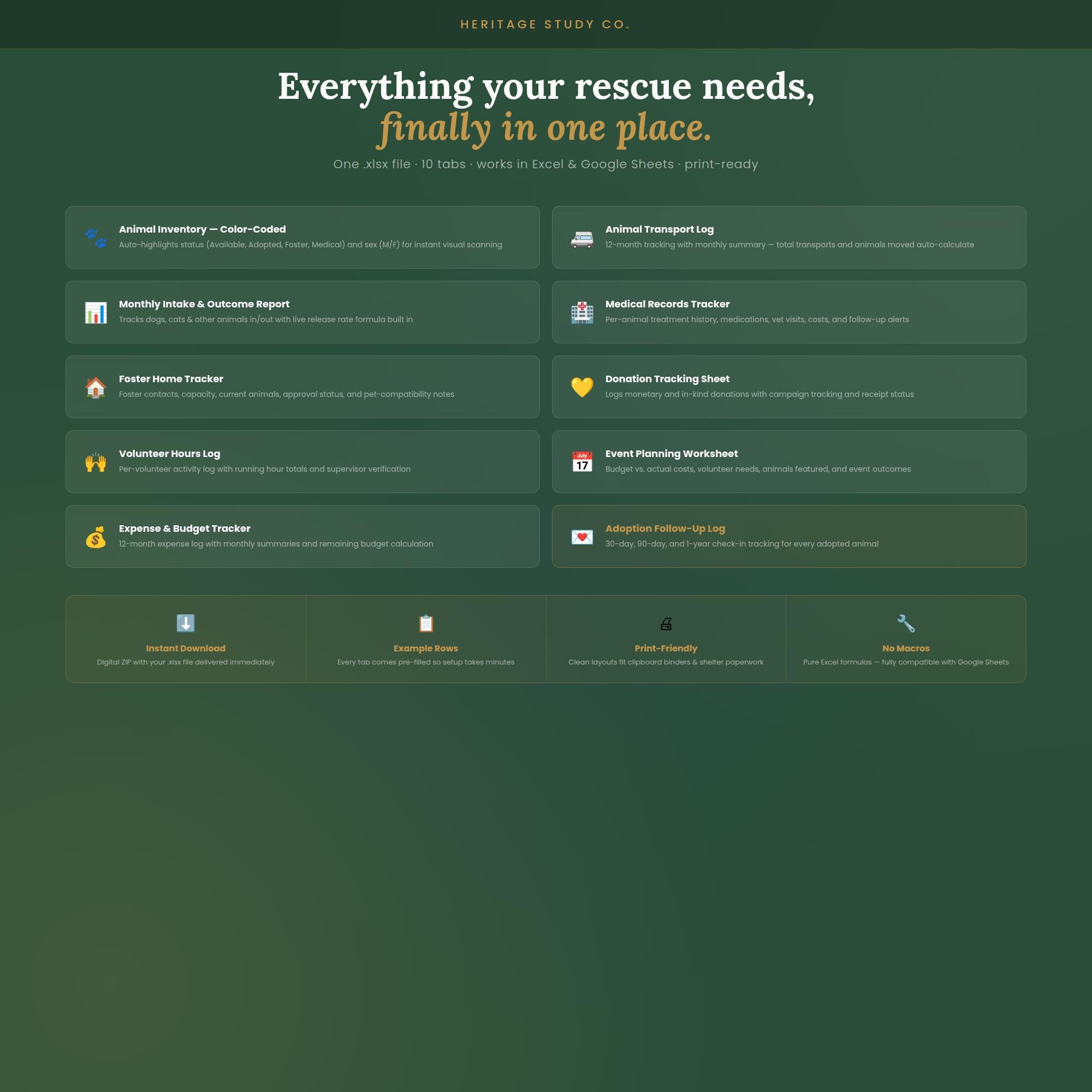
Task: Click the No Macros label
Action: click(905, 648)
